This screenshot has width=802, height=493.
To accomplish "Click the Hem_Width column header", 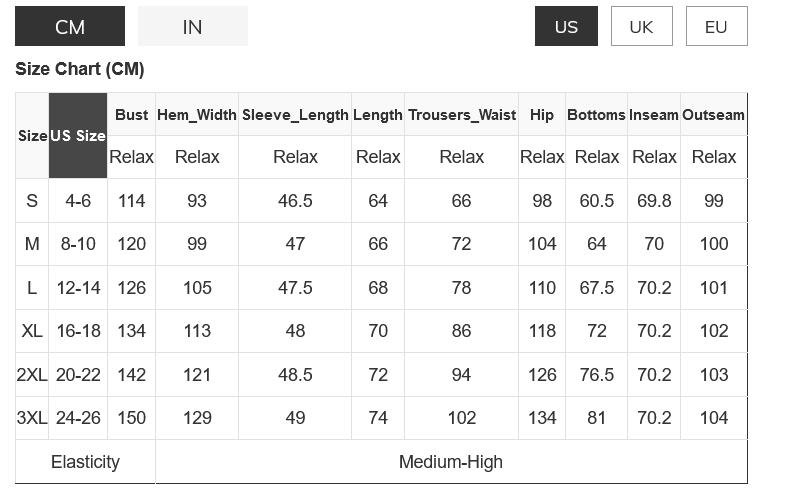I will [x=197, y=115].
